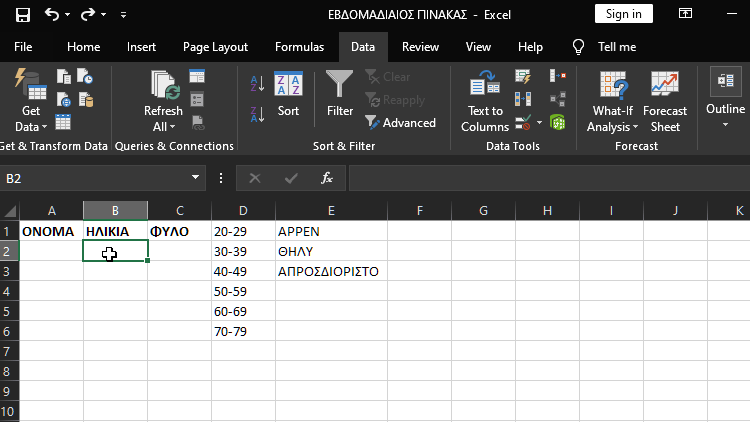Open the Name Box dropdown arrow
This screenshot has width=750, height=422.
point(196,178)
